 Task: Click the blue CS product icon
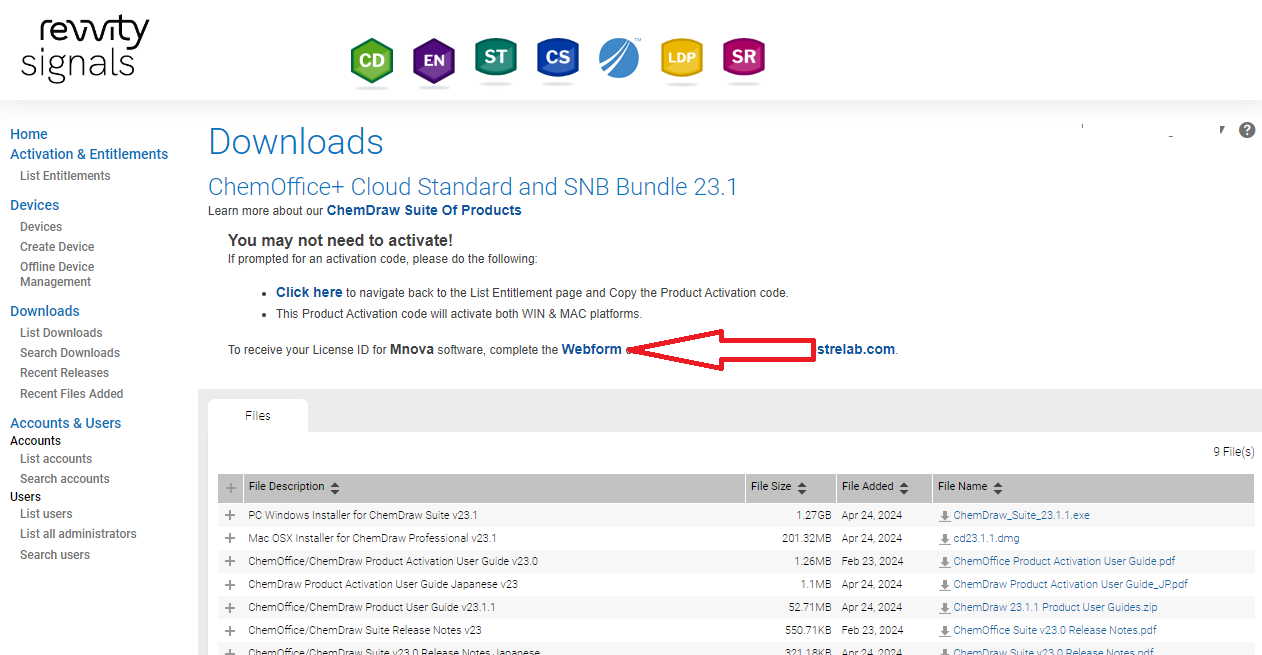pyautogui.click(x=558, y=59)
